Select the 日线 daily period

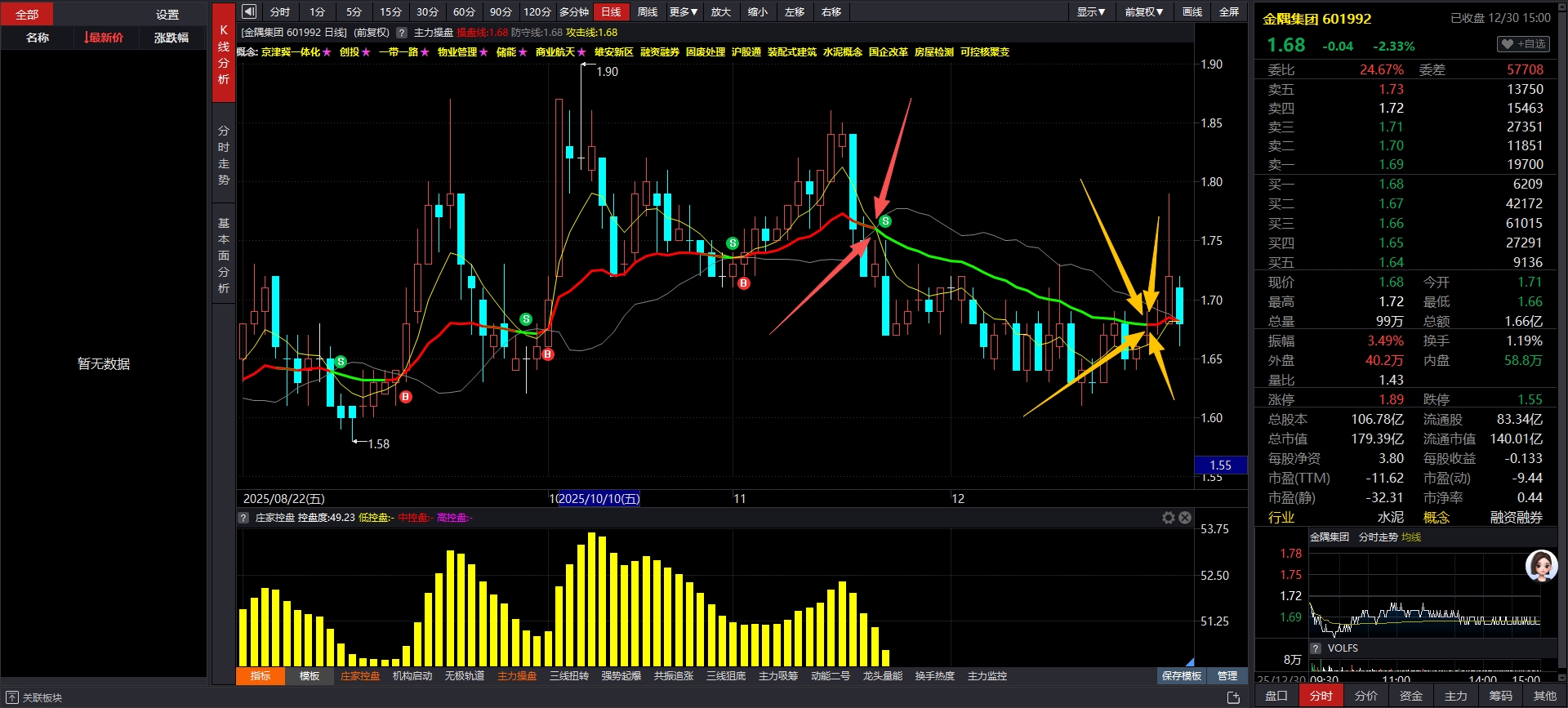point(611,11)
